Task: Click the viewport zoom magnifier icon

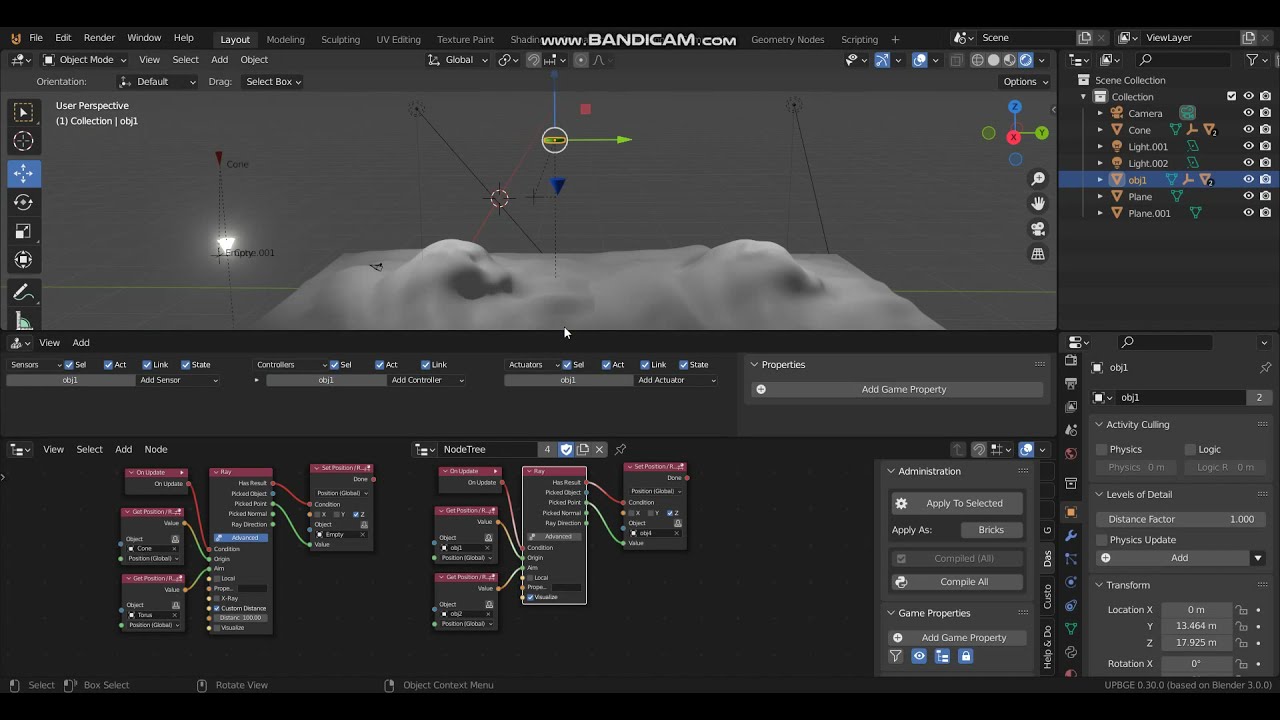Action: (x=1038, y=179)
